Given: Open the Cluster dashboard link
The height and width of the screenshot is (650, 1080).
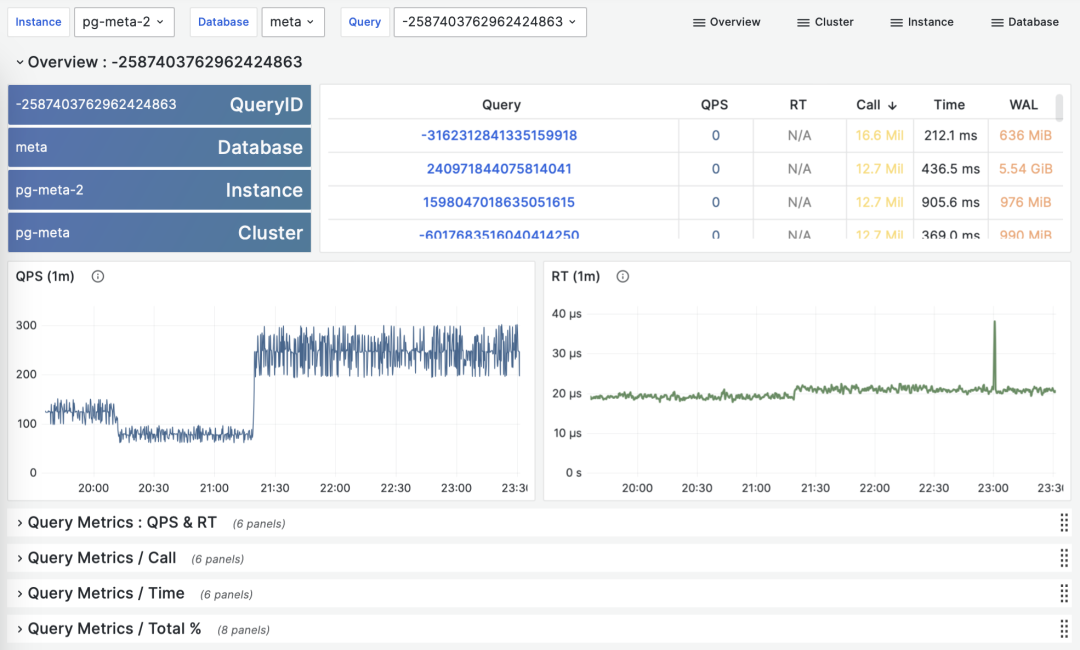Looking at the screenshot, I should tap(825, 22).
